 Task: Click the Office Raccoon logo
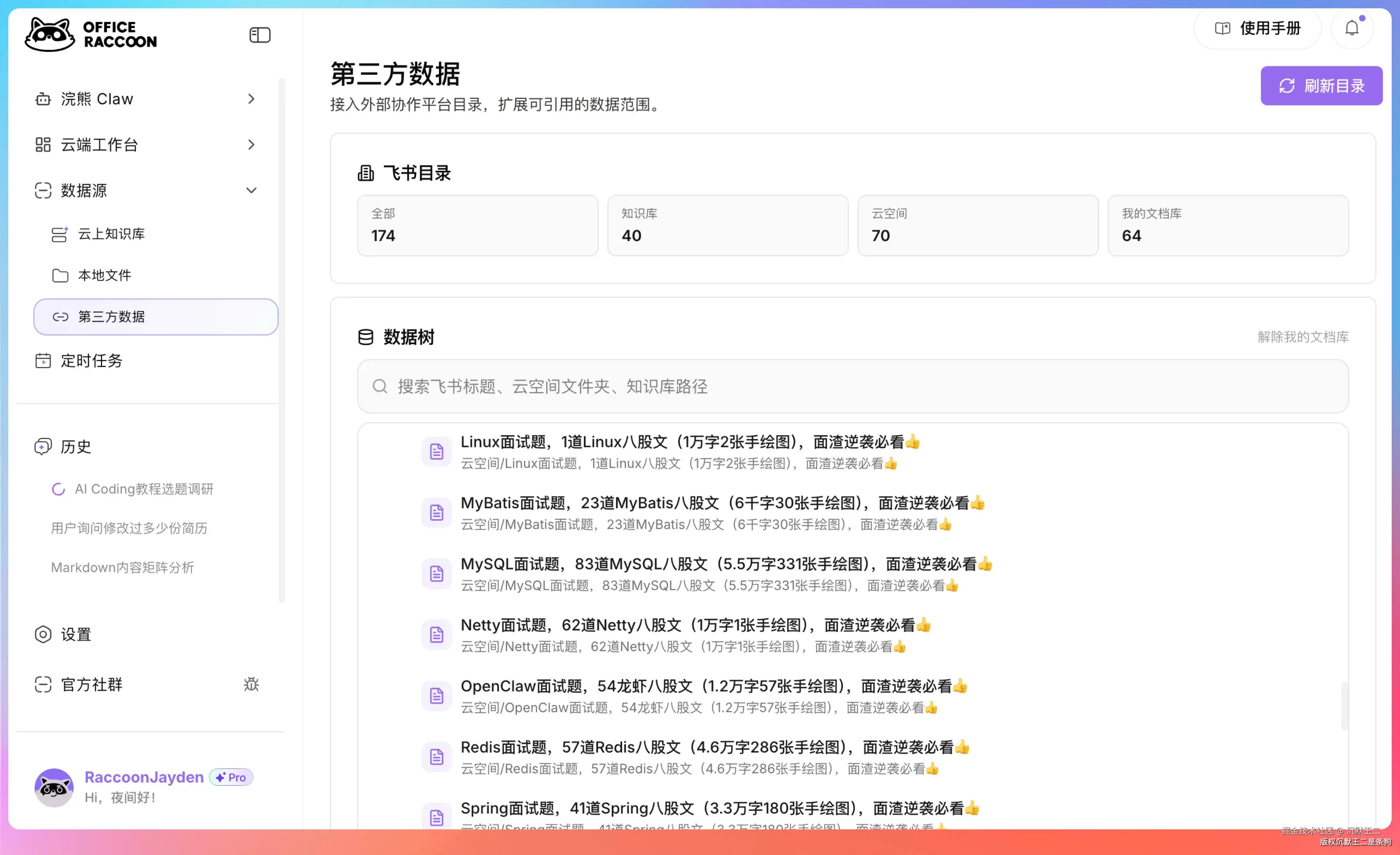pyautogui.click(x=91, y=35)
